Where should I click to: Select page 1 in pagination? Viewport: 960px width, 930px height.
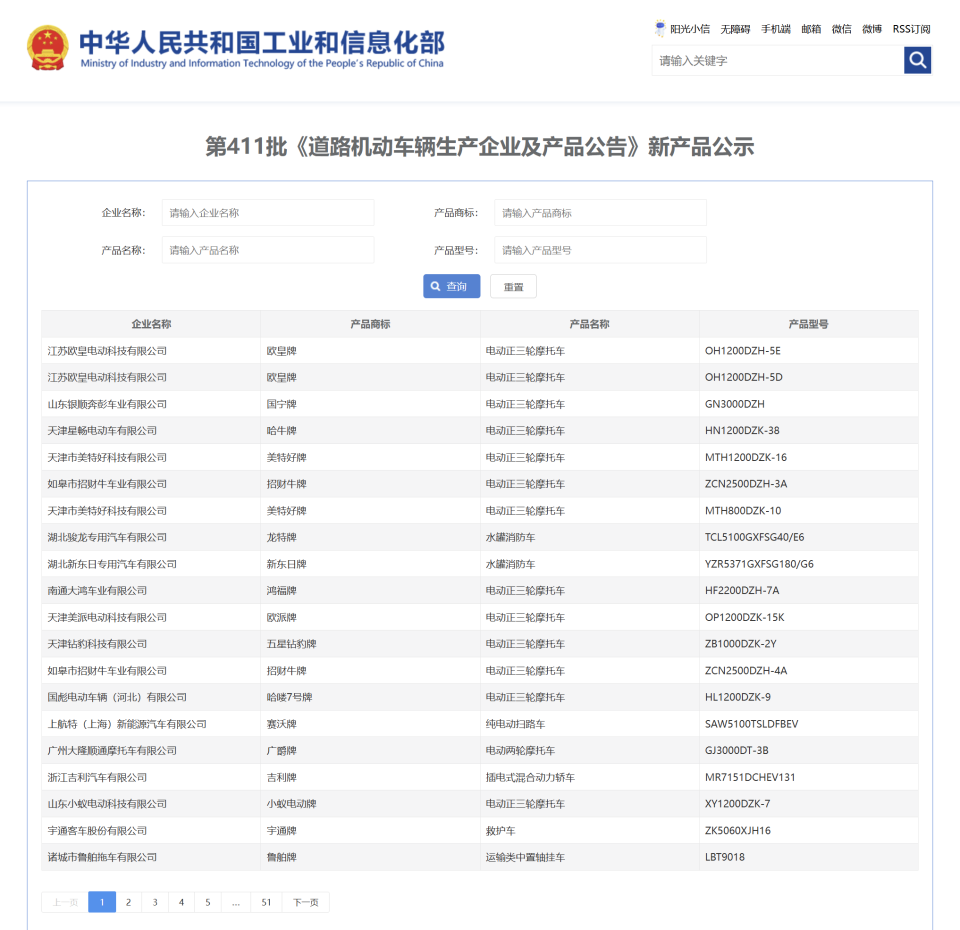point(102,902)
